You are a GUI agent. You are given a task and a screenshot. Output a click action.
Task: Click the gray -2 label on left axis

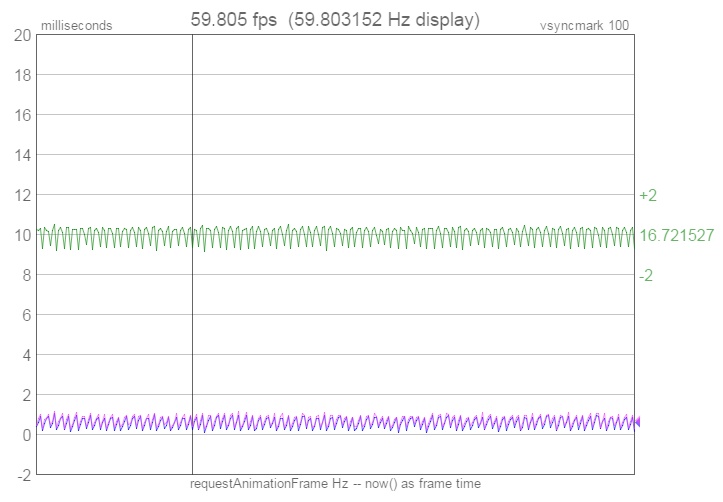(22, 475)
